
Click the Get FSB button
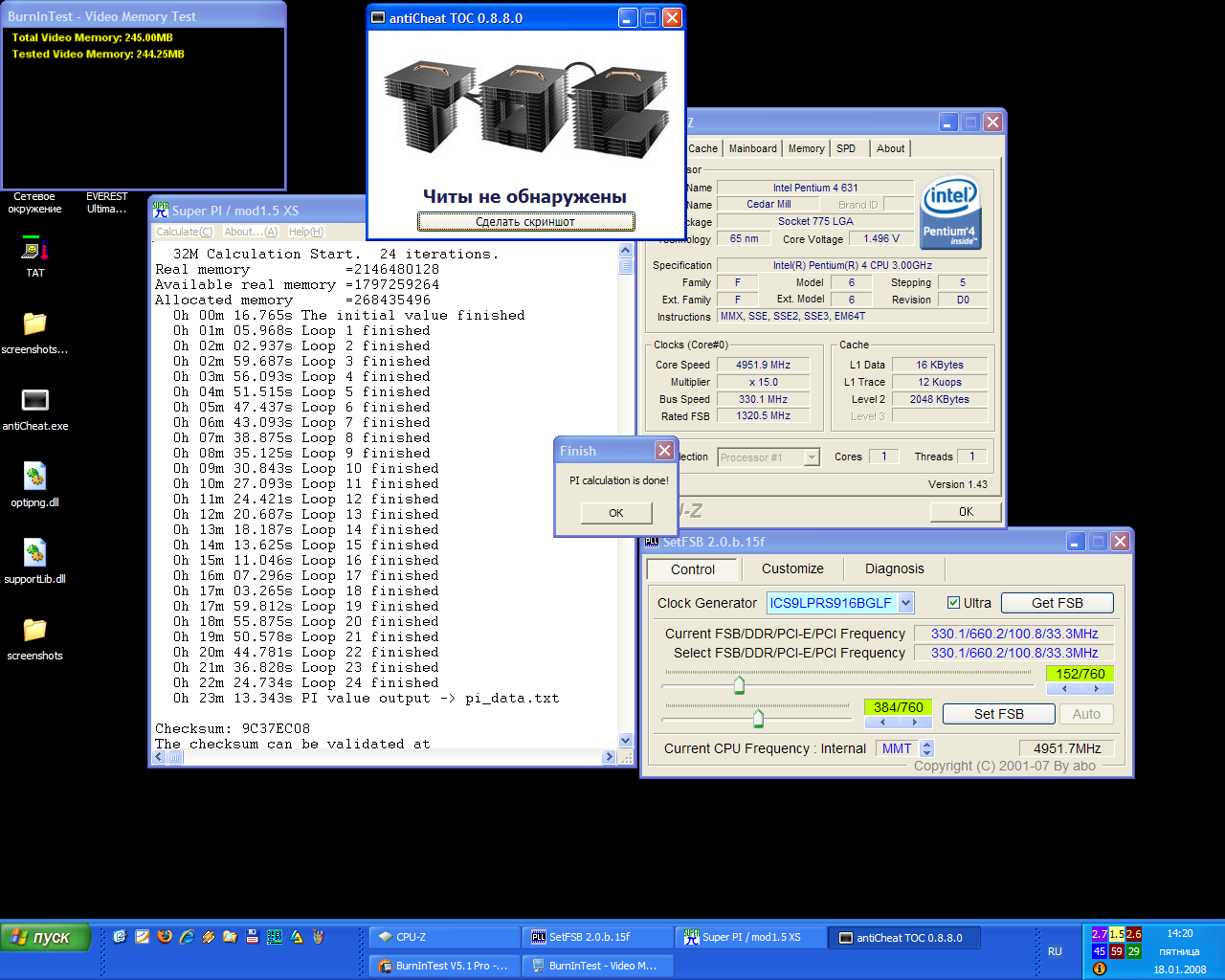point(1058,603)
